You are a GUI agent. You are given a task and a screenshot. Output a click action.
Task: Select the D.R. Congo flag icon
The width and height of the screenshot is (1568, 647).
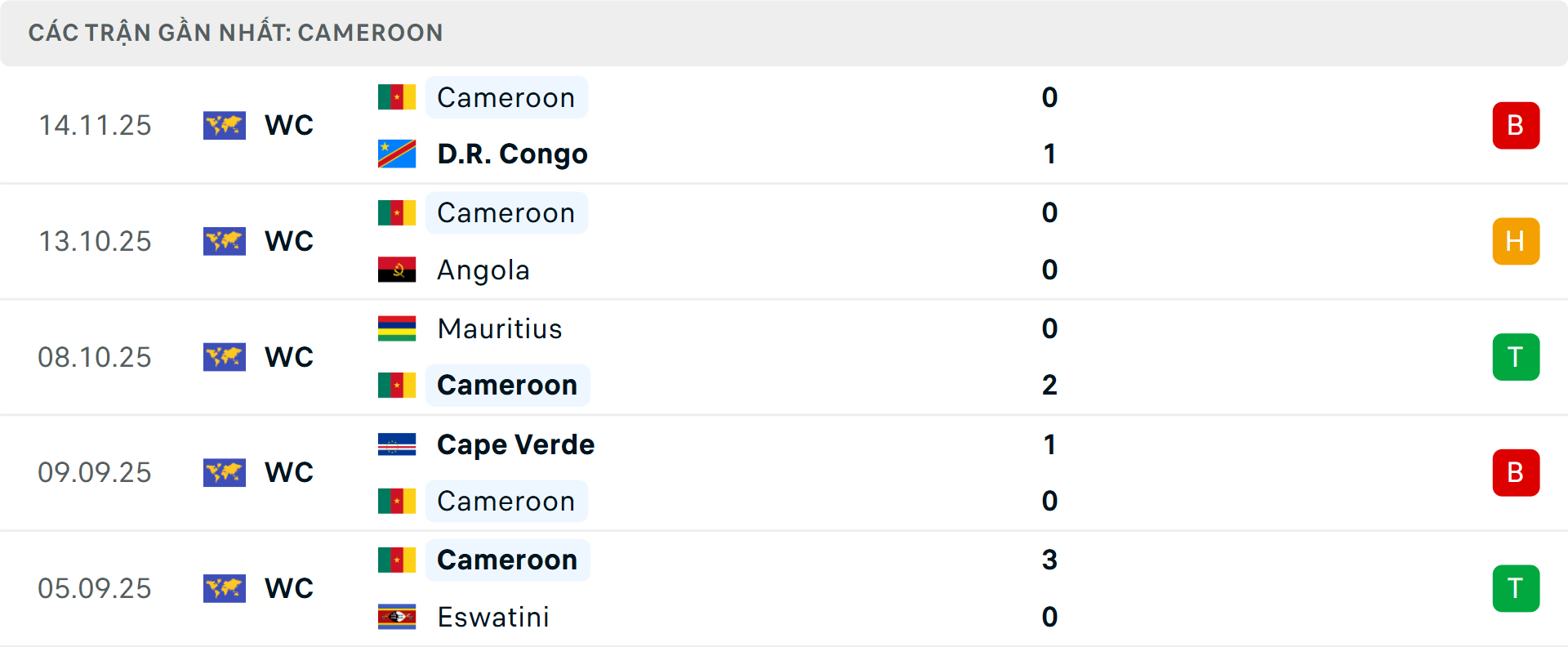coord(395,153)
